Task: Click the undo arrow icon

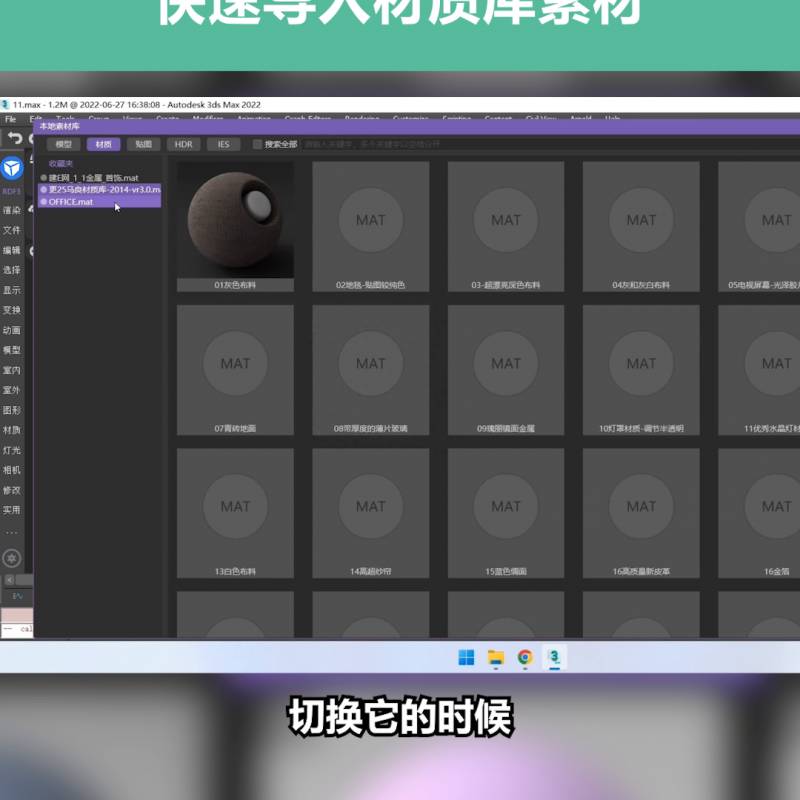Action: point(15,138)
